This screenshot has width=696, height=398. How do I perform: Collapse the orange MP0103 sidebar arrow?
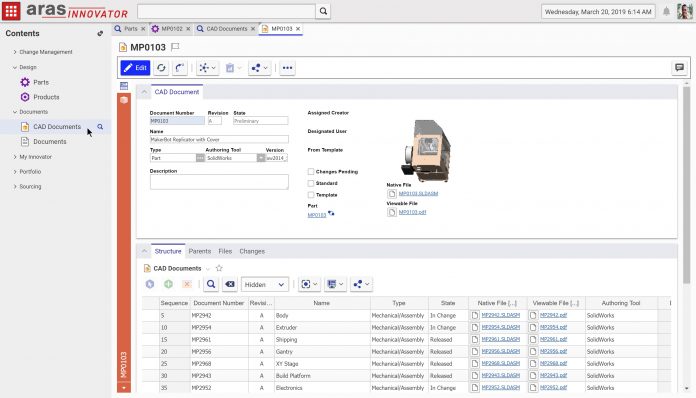click(x=124, y=388)
